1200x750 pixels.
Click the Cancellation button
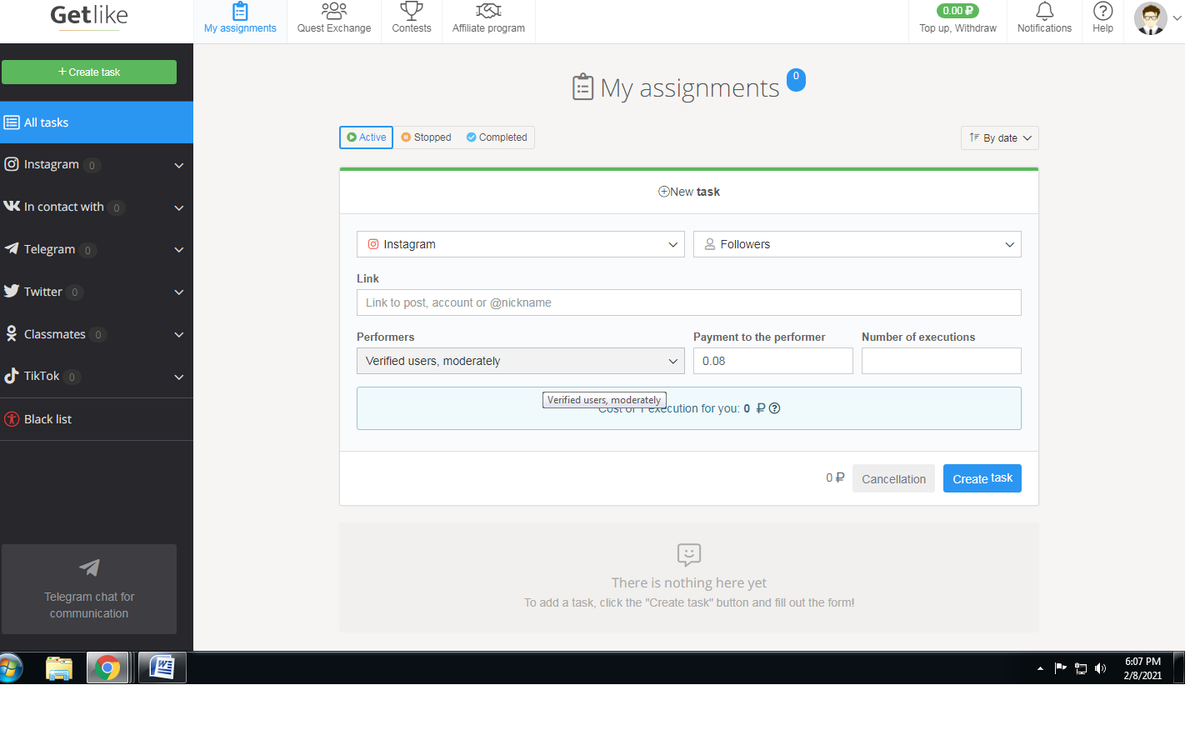click(x=893, y=479)
